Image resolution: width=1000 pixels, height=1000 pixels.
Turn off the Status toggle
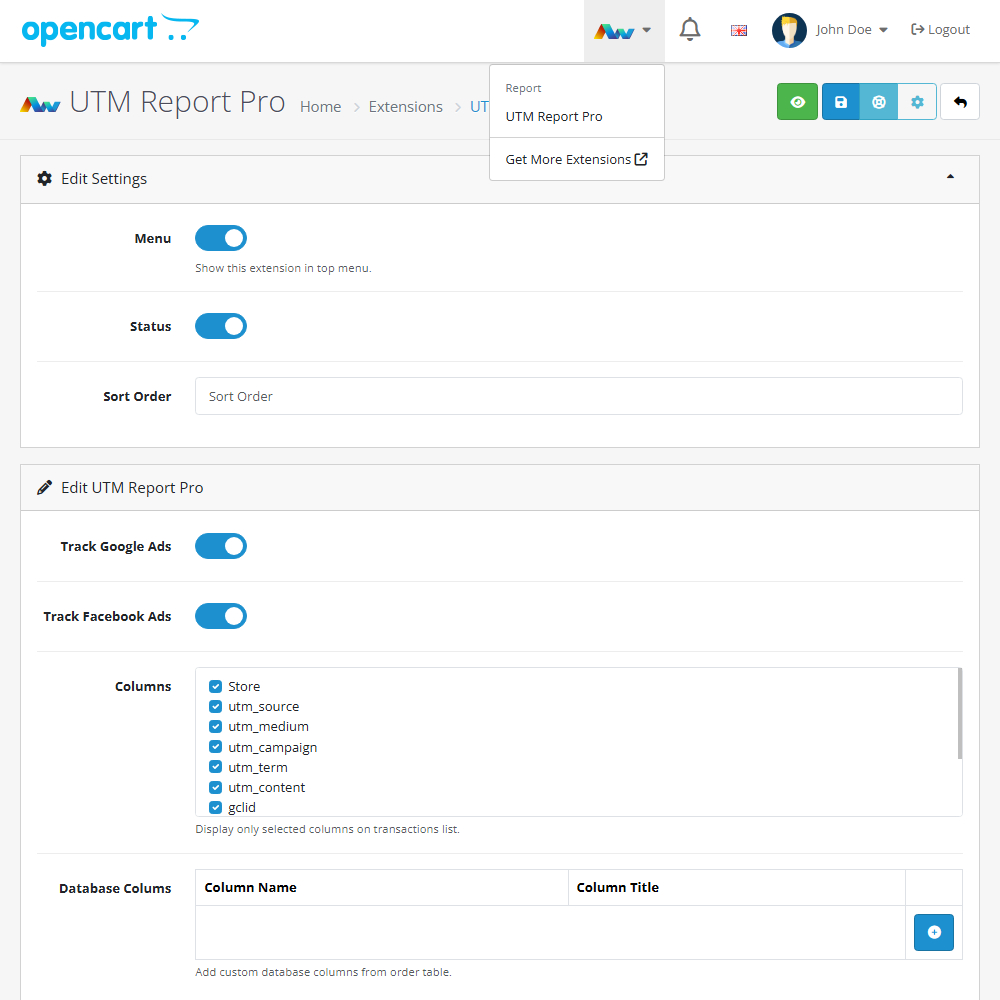pyautogui.click(x=221, y=326)
